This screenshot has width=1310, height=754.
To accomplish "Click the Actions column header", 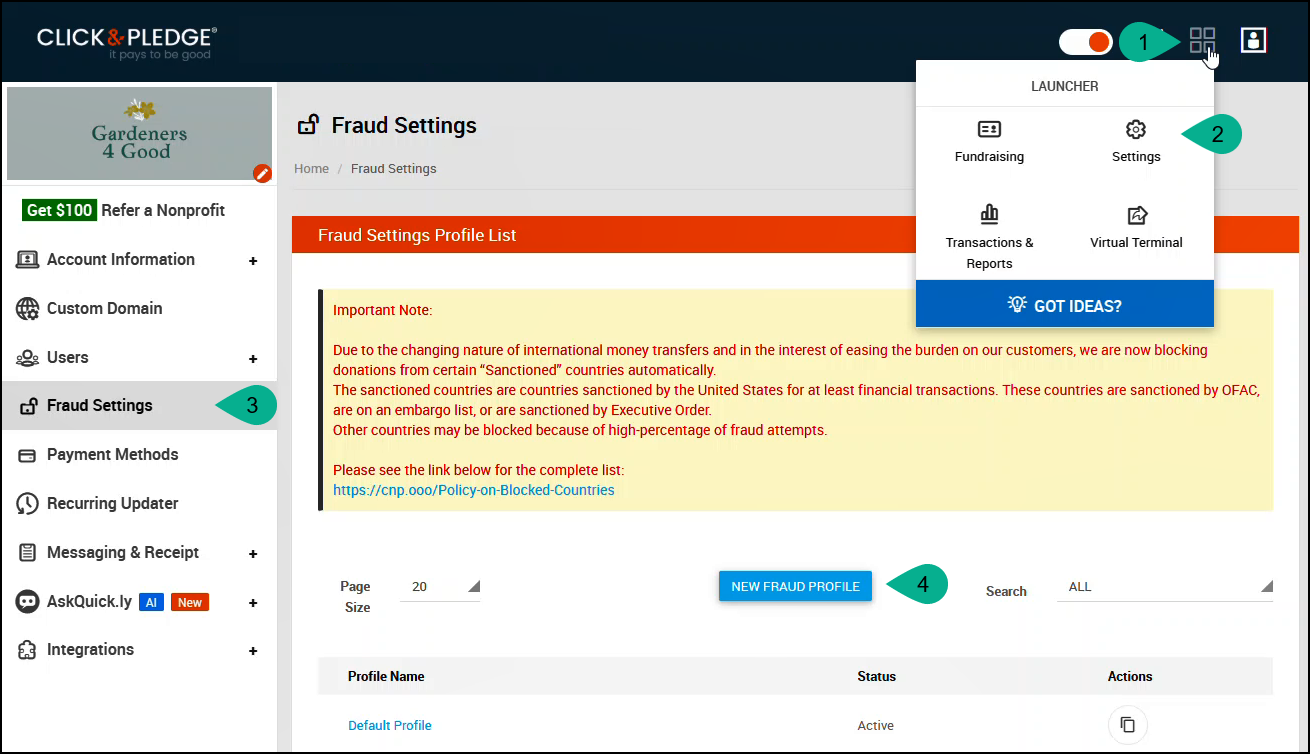I will point(1130,677).
